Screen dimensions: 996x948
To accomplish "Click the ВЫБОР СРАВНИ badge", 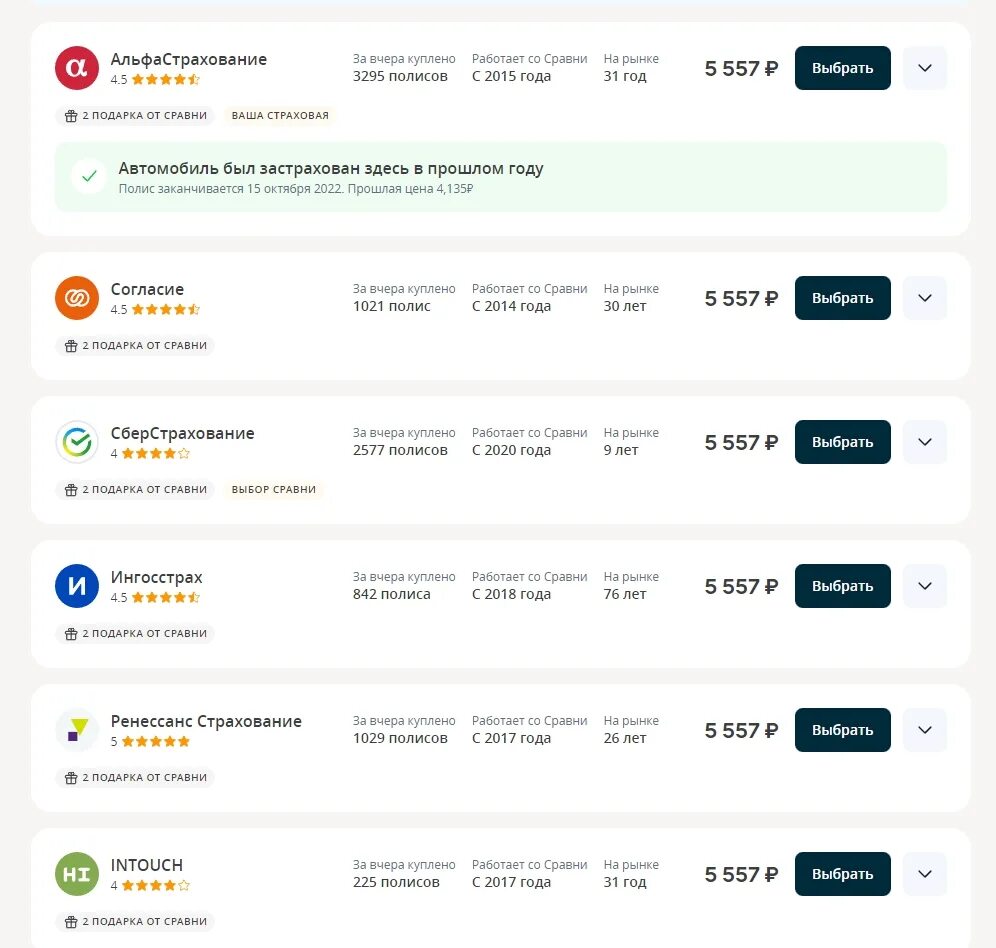I will pos(274,490).
